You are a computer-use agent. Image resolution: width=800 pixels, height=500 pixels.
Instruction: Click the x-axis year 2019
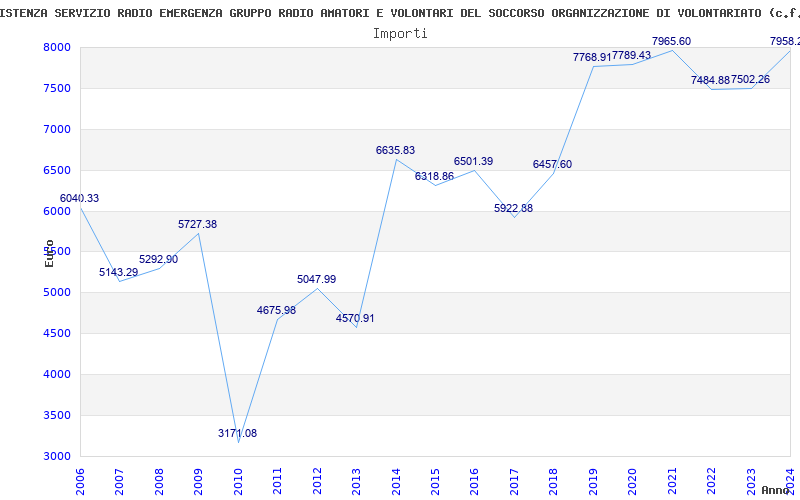click(x=593, y=482)
